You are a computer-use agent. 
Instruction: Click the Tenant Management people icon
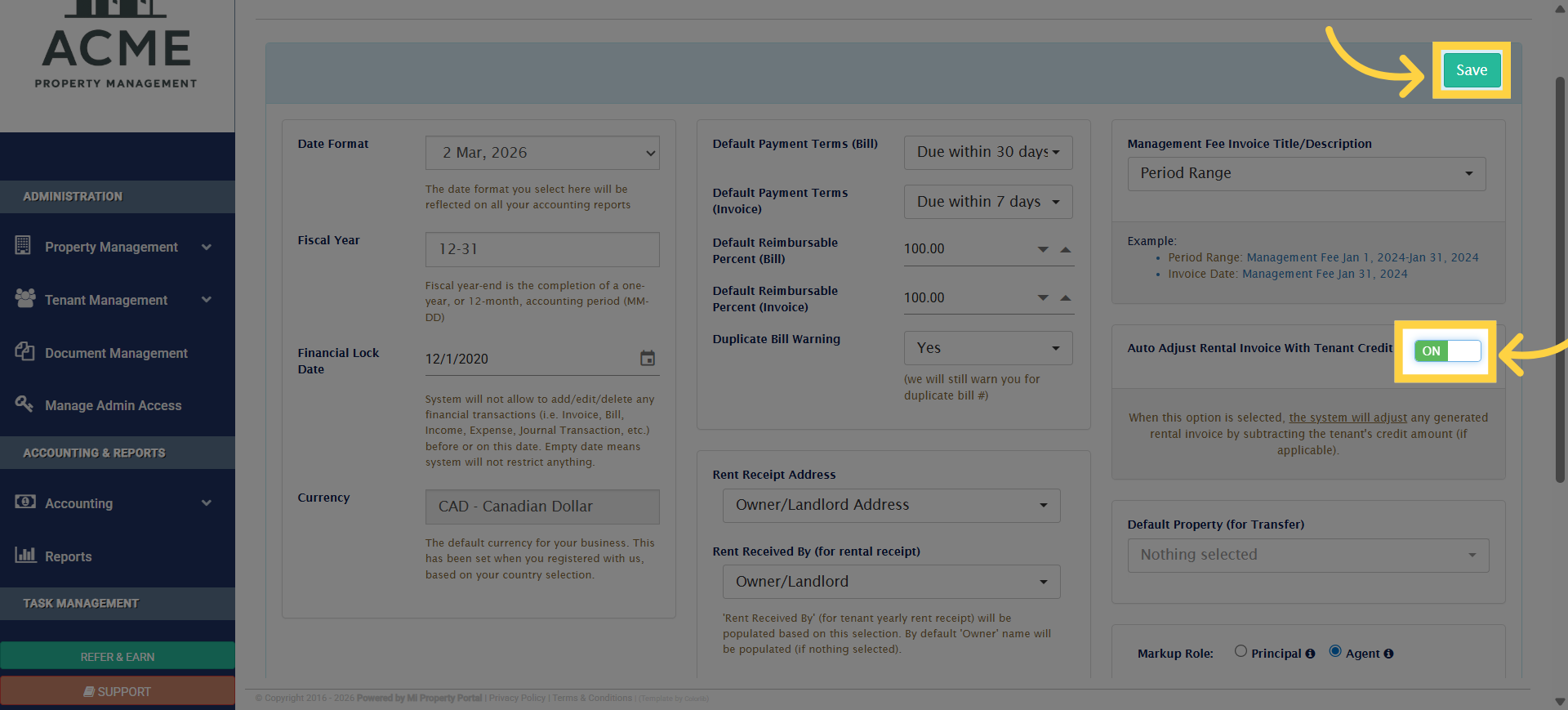[25, 298]
